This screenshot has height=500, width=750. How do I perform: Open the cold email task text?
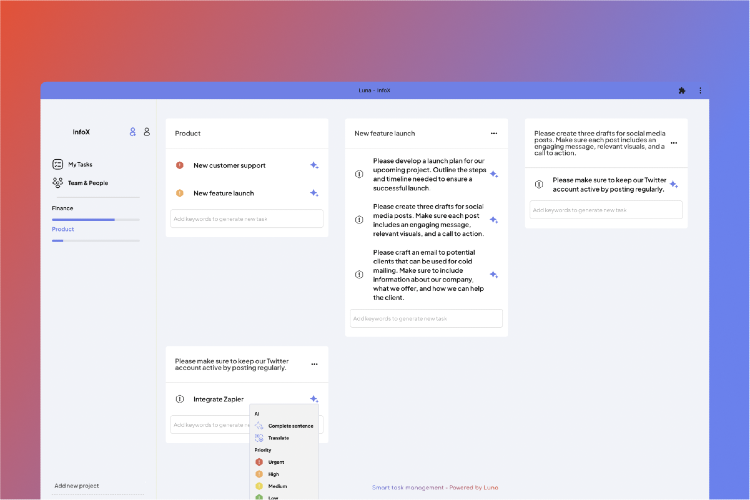coord(429,275)
